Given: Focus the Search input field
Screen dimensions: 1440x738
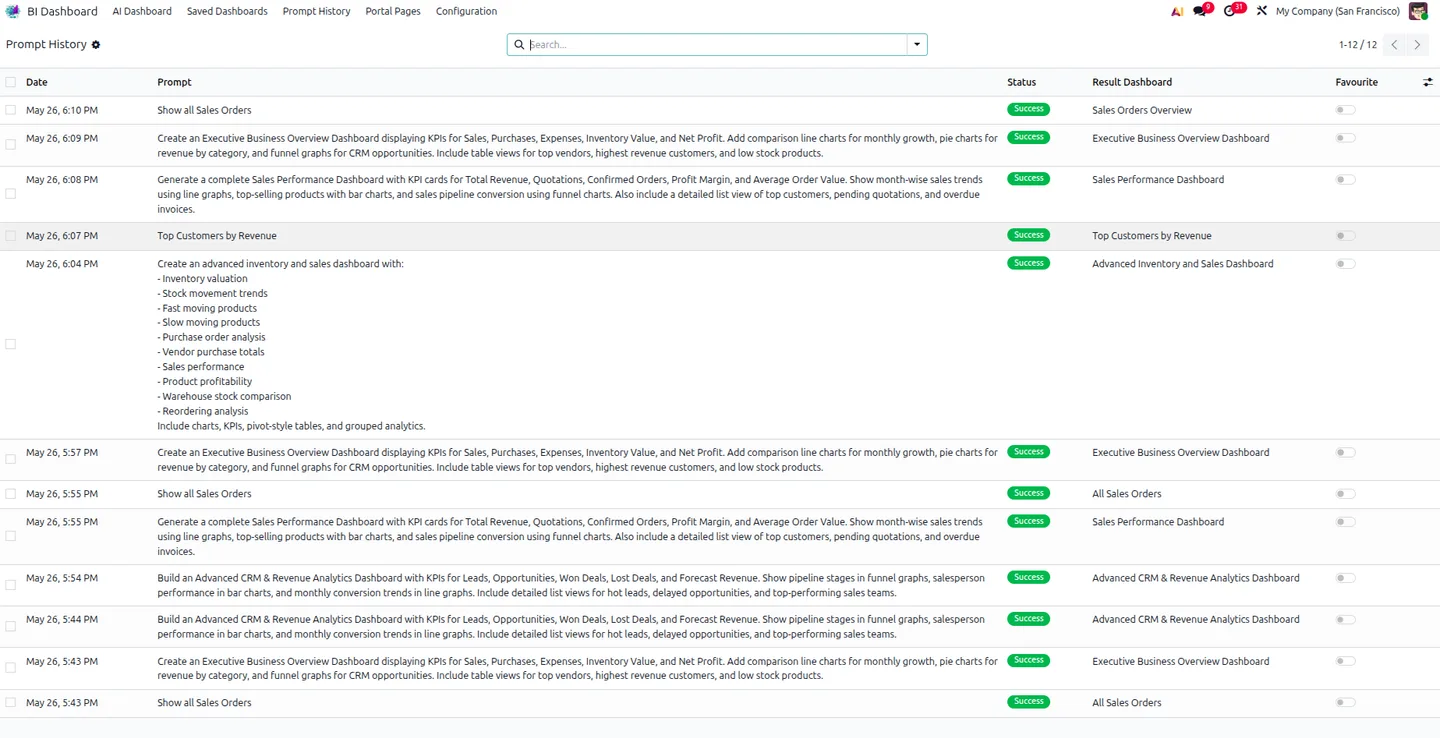Looking at the screenshot, I should (x=716, y=45).
